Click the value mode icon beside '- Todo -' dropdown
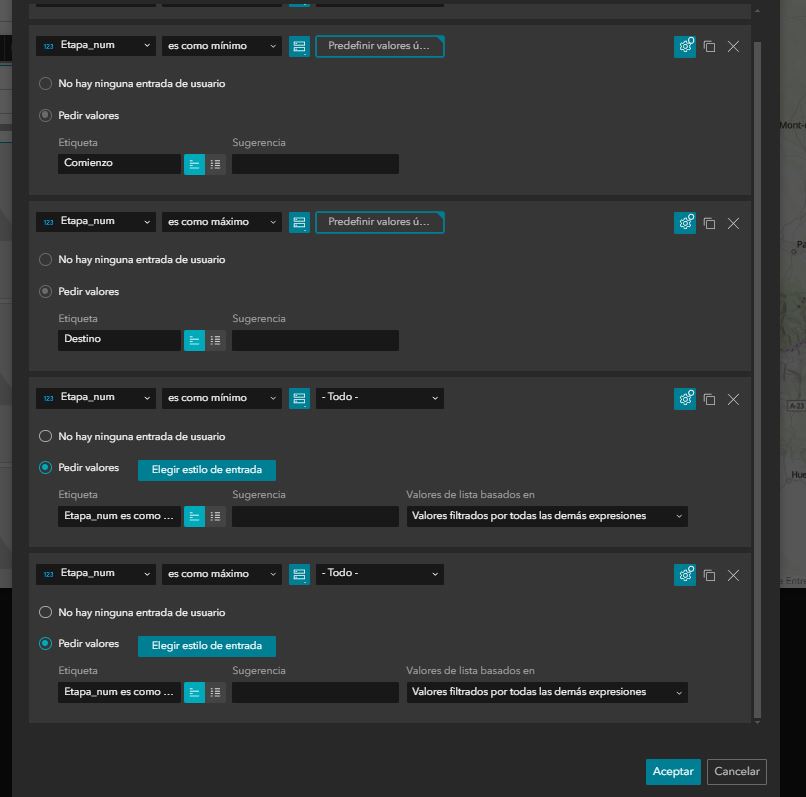806x797 pixels. [299, 398]
